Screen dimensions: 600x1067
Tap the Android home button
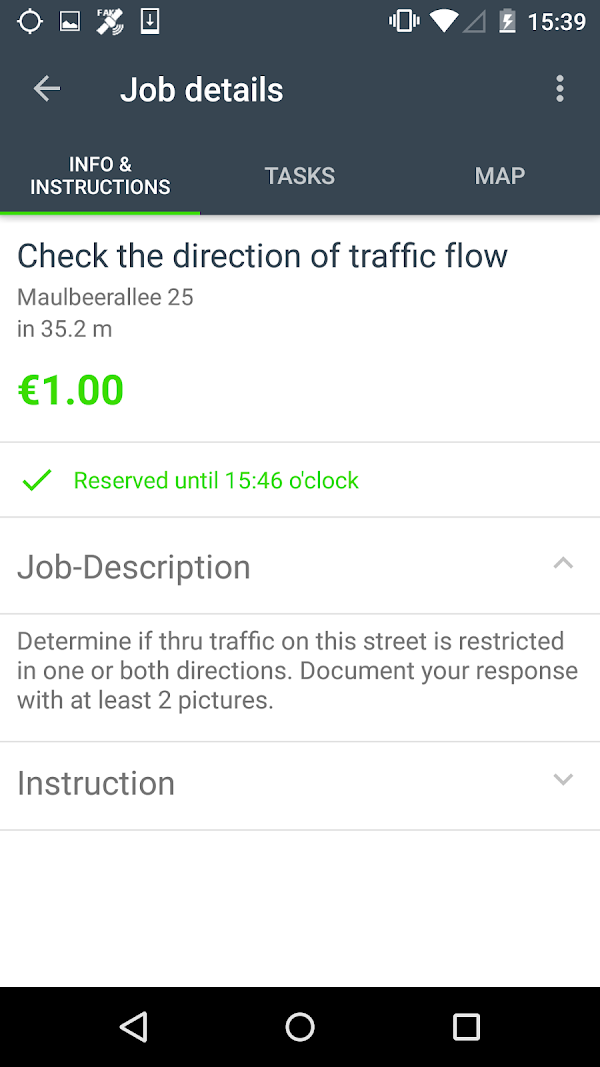pos(300,1027)
